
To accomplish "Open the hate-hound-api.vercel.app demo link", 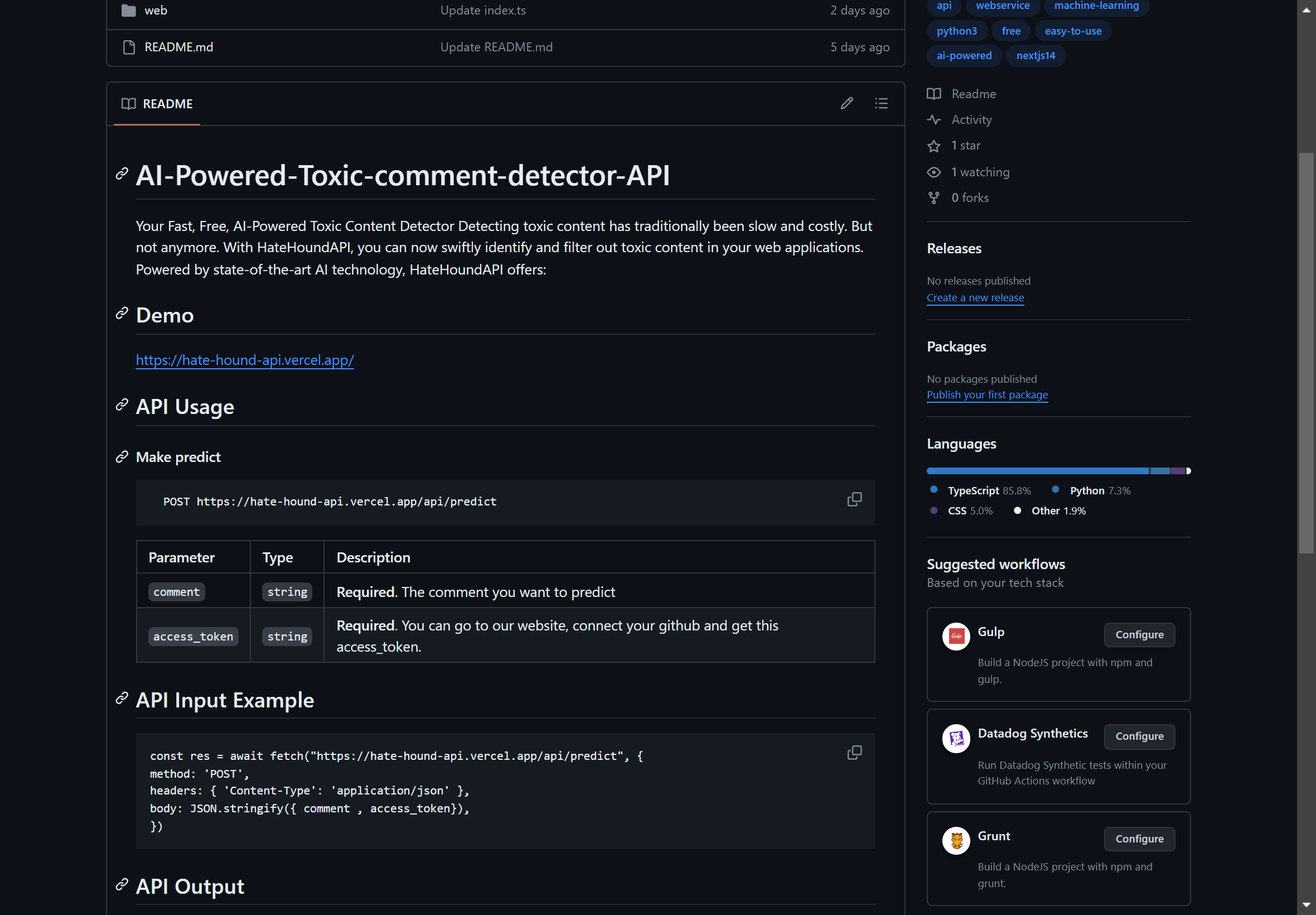I will 245,360.
